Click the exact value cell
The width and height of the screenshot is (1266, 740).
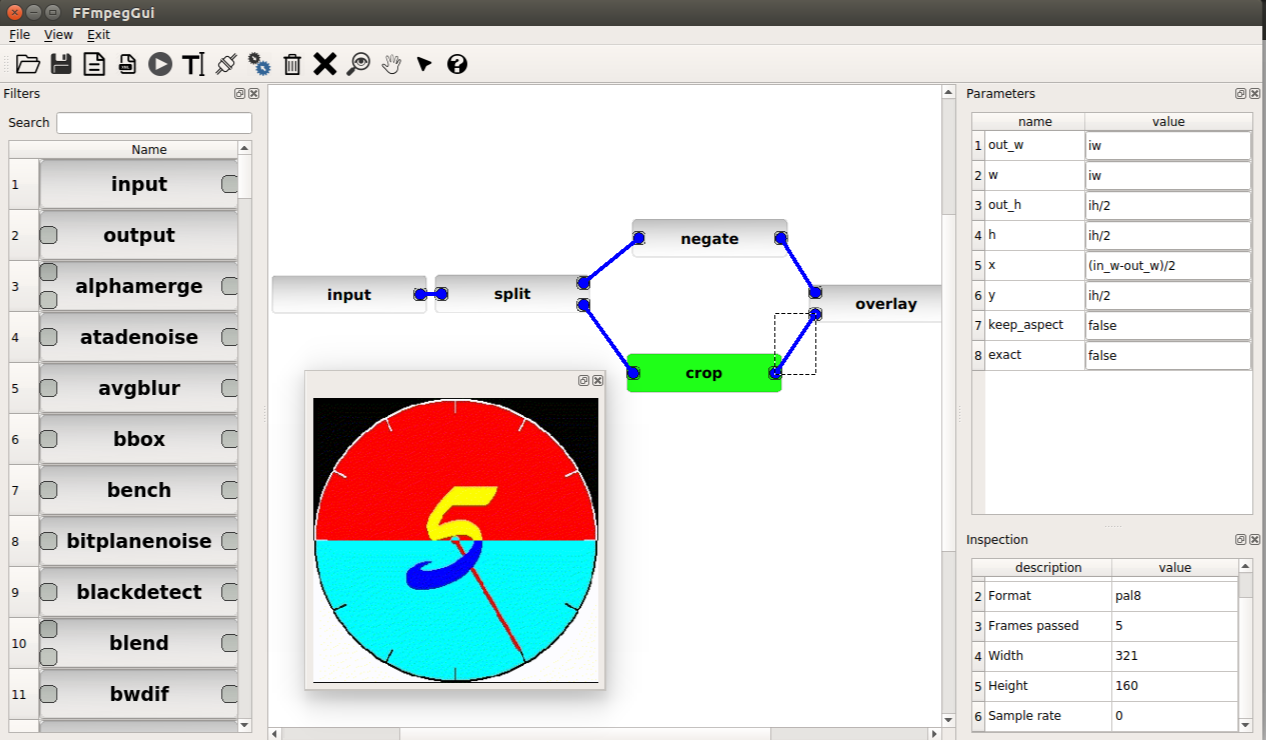pos(1168,355)
